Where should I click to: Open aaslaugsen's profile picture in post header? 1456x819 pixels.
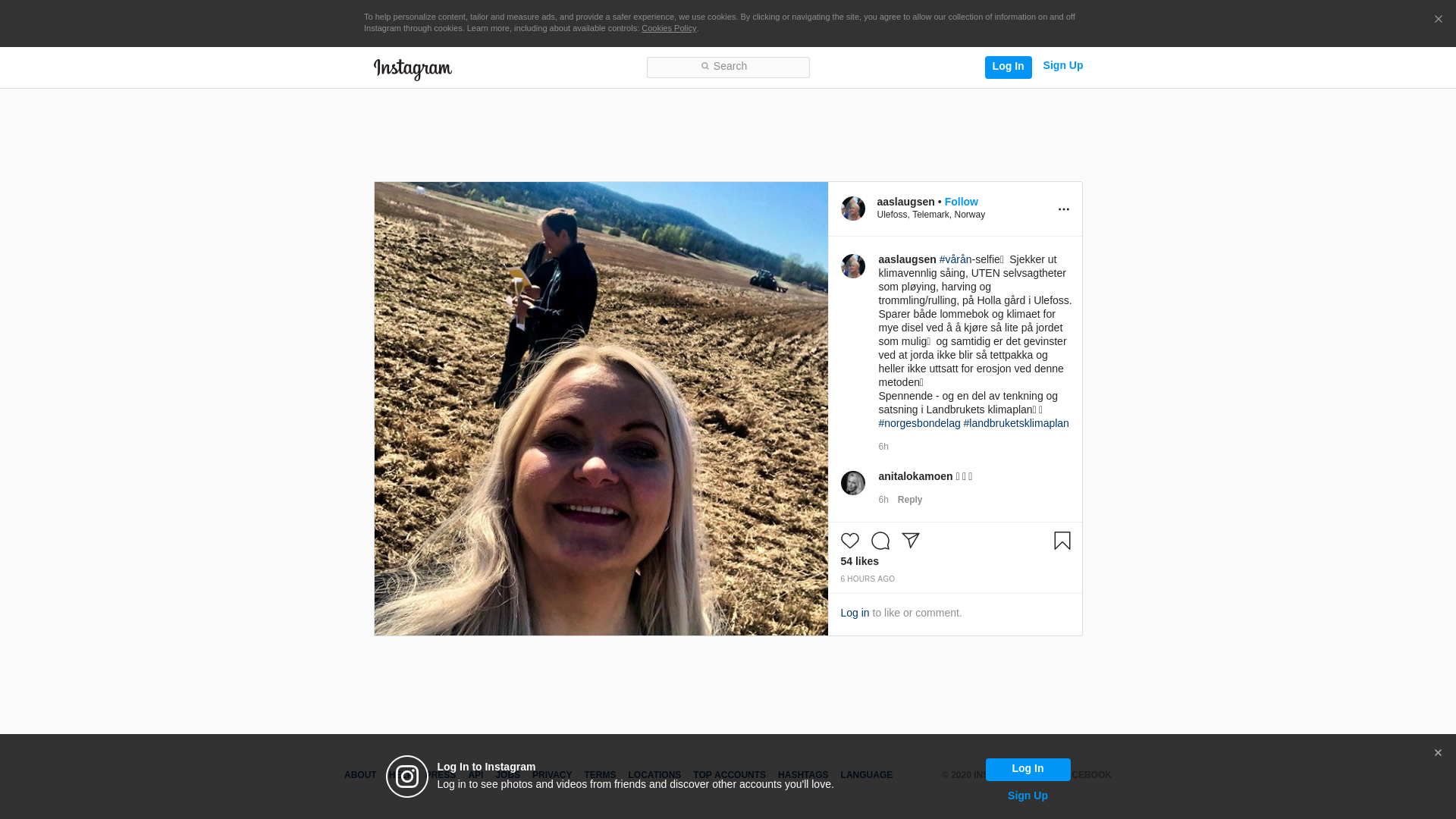tap(852, 209)
